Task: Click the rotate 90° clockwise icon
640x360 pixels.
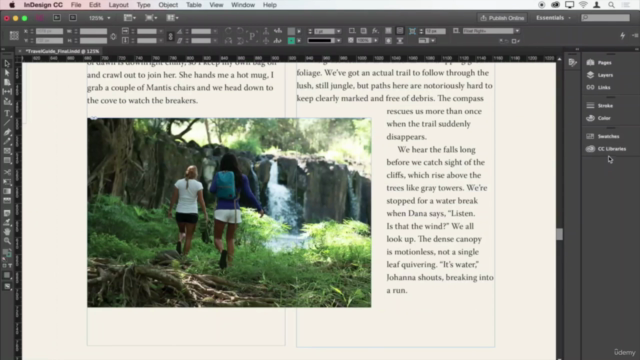Action: pyautogui.click(x=228, y=31)
